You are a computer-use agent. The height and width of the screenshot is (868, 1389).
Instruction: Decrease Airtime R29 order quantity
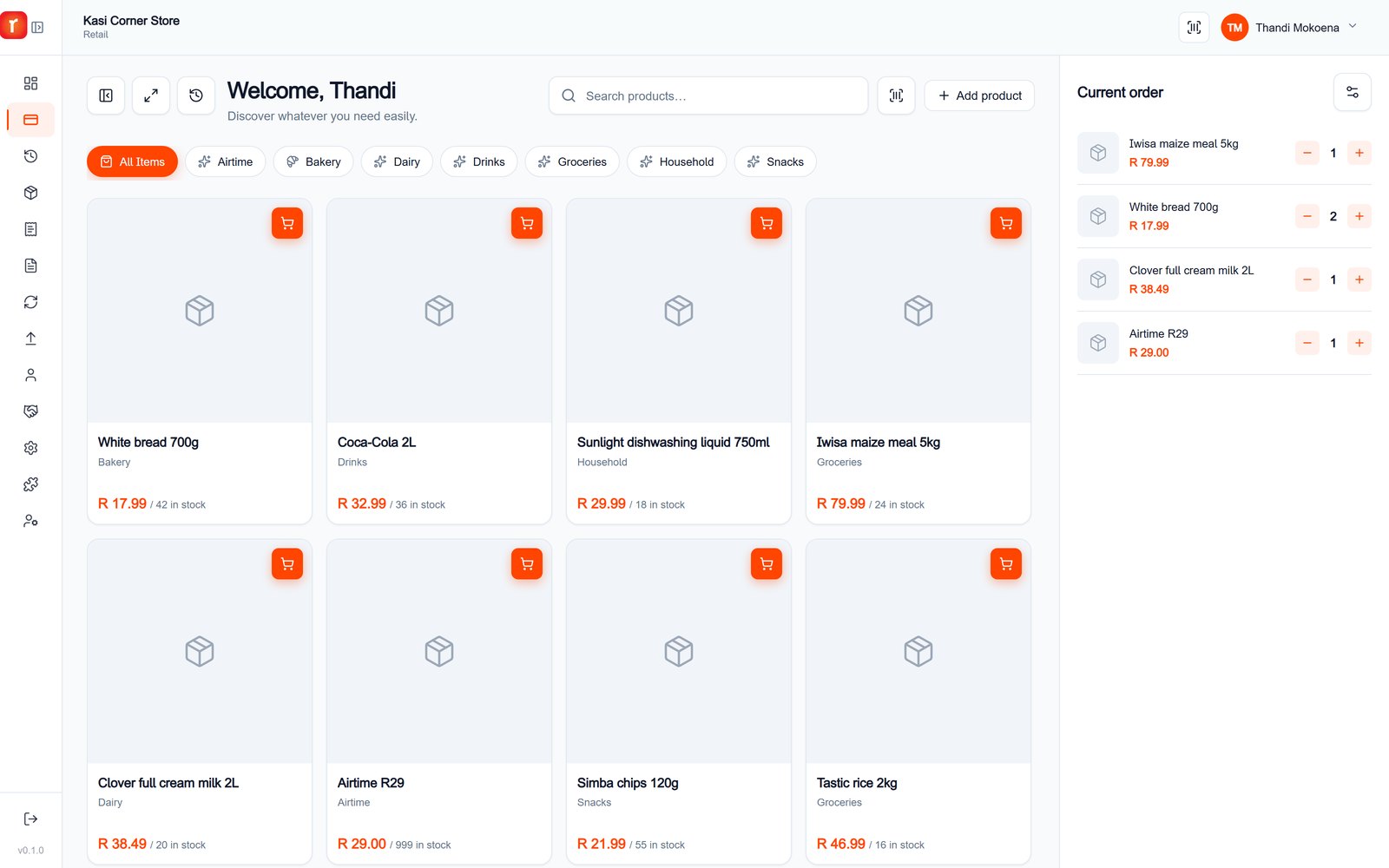[x=1307, y=343]
